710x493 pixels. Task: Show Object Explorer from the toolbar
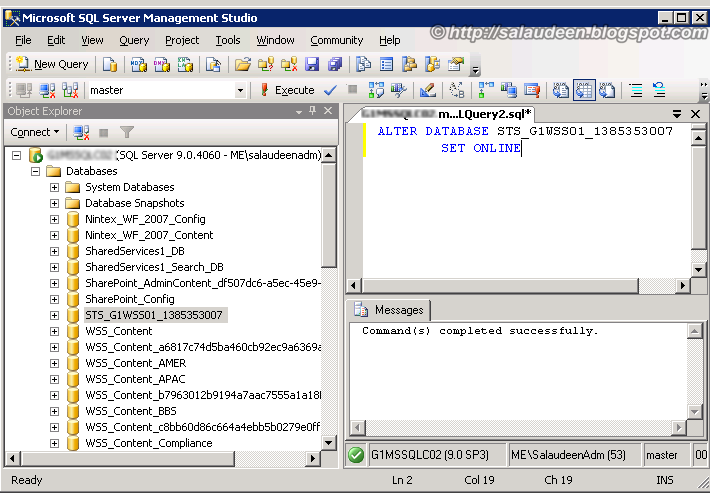pos(409,65)
